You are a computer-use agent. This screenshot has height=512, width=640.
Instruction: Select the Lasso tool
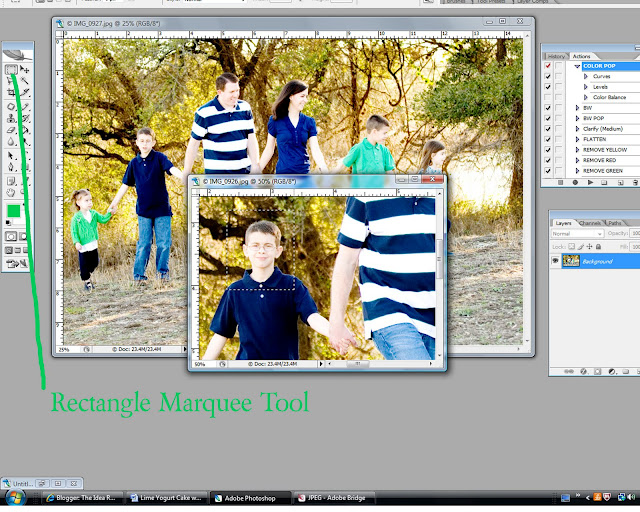10,81
